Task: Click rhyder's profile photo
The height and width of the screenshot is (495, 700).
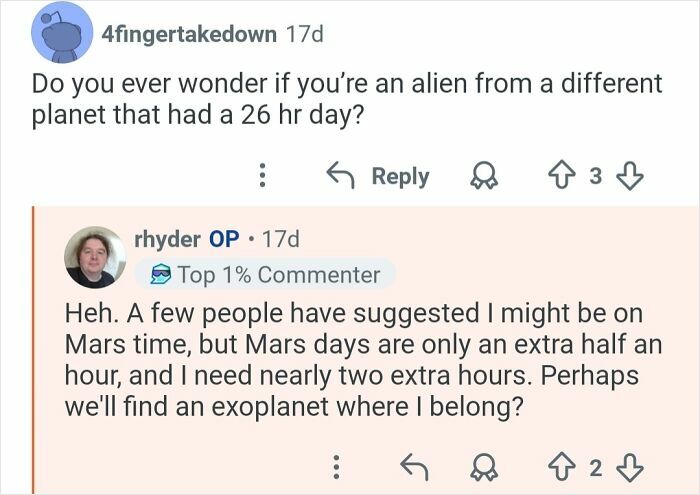Action: point(95,256)
